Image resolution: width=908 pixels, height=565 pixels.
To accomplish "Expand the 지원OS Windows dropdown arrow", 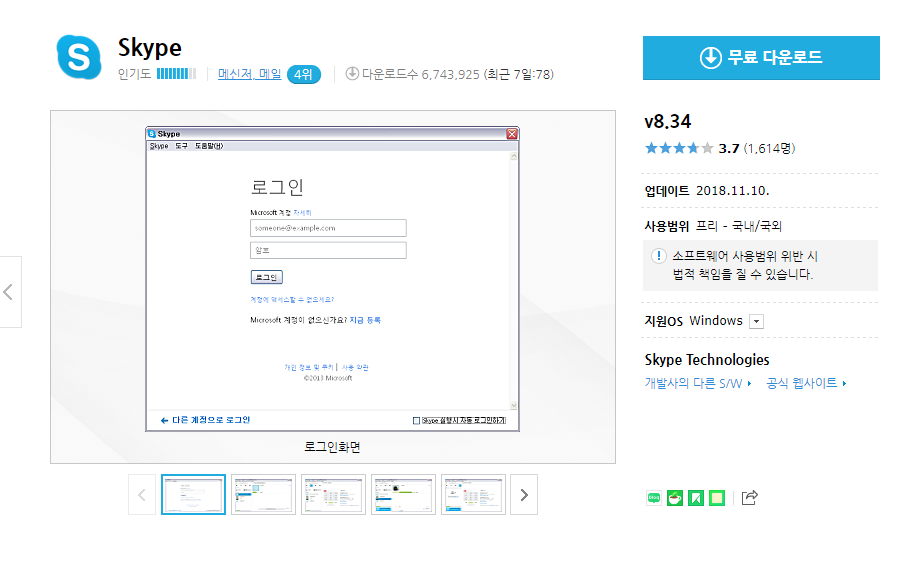I will pos(756,321).
